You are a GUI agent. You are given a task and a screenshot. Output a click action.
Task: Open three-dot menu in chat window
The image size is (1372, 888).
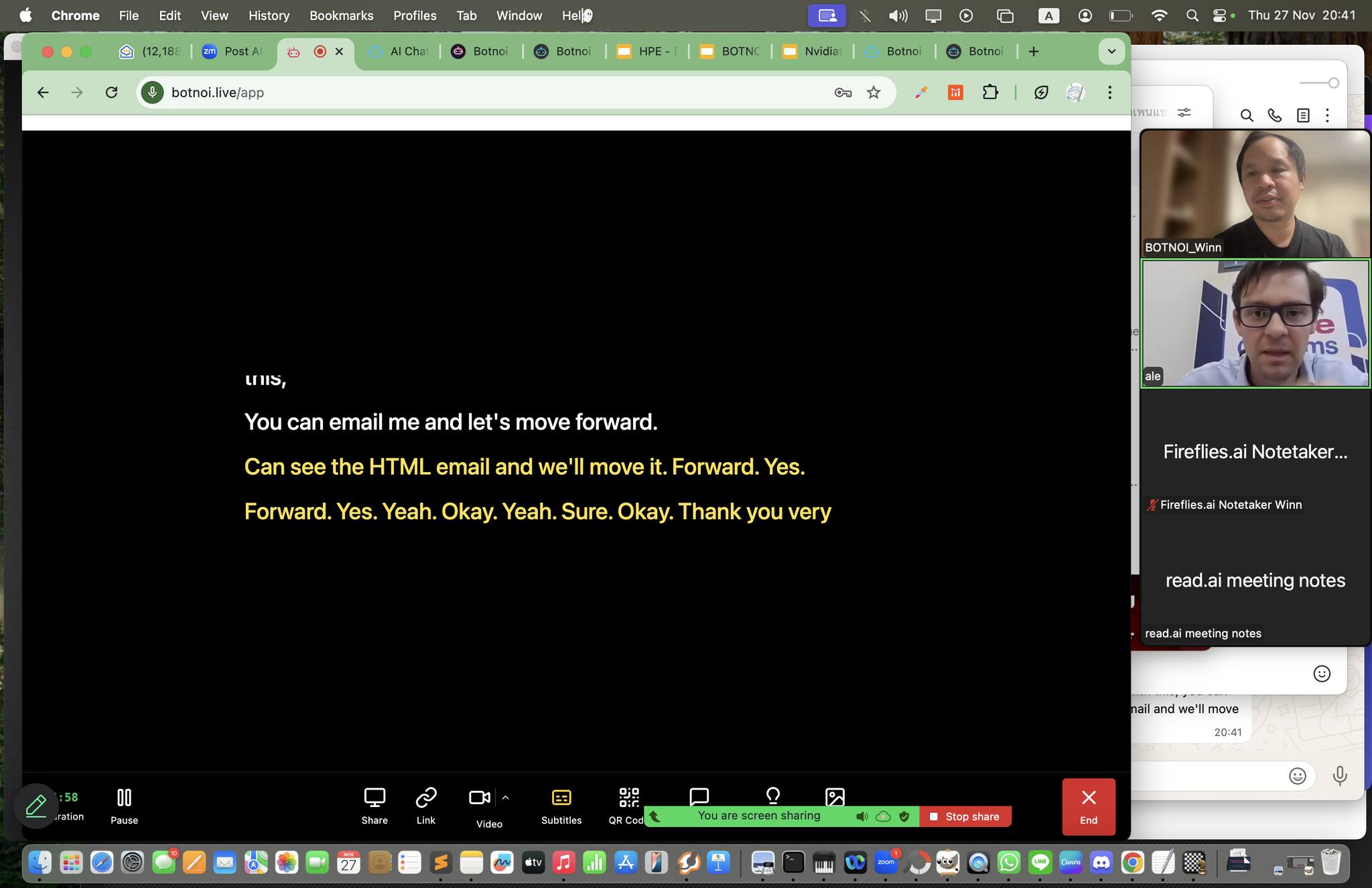[x=1327, y=115]
